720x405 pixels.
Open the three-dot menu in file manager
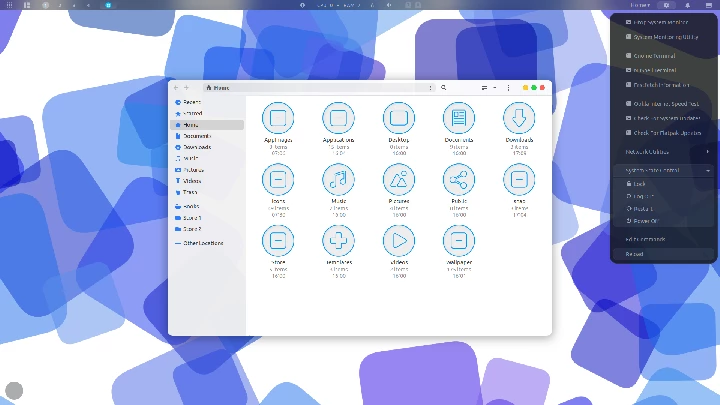508,88
